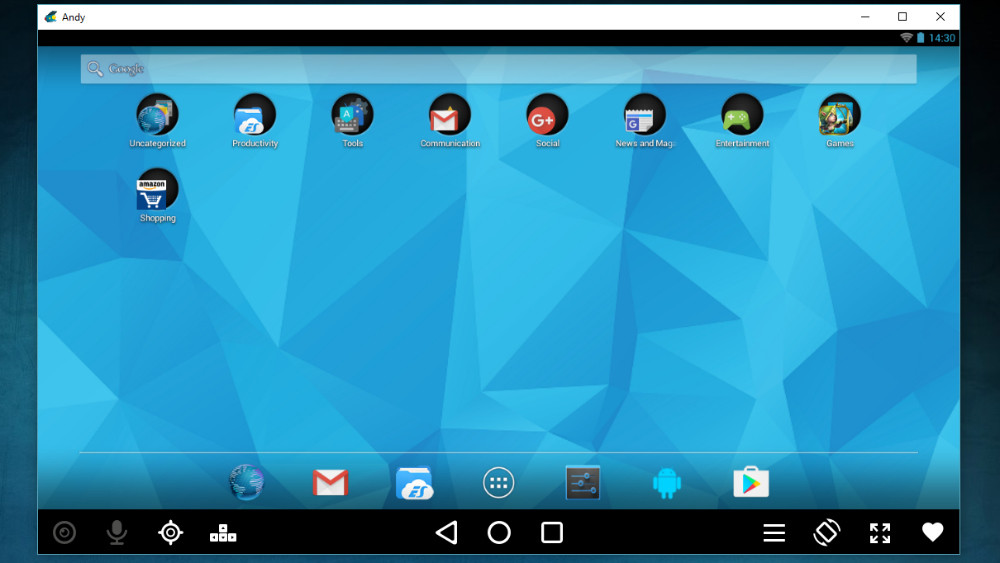
Task: Open the app drawer grid button
Action: 499,483
